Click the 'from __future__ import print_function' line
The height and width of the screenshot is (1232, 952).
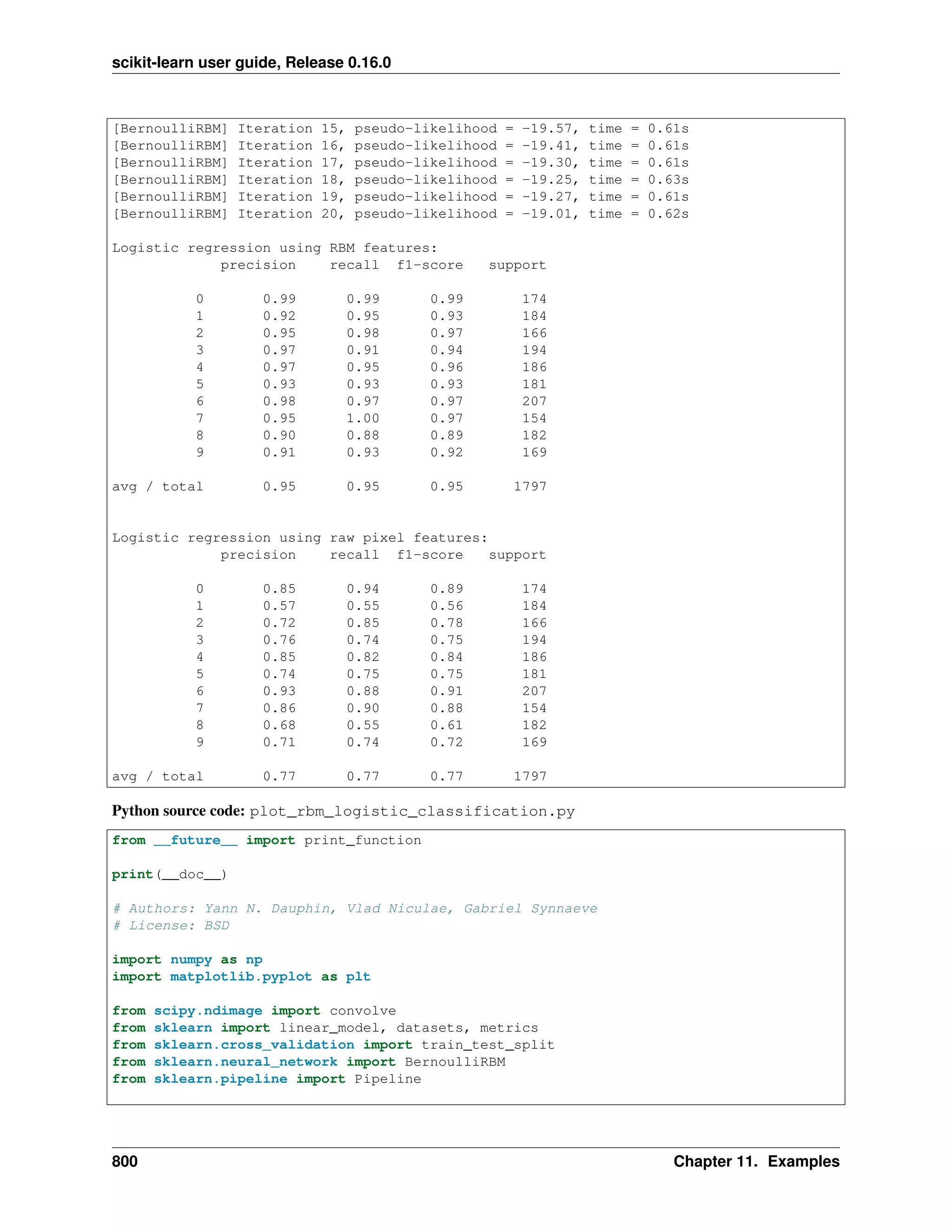point(266,841)
